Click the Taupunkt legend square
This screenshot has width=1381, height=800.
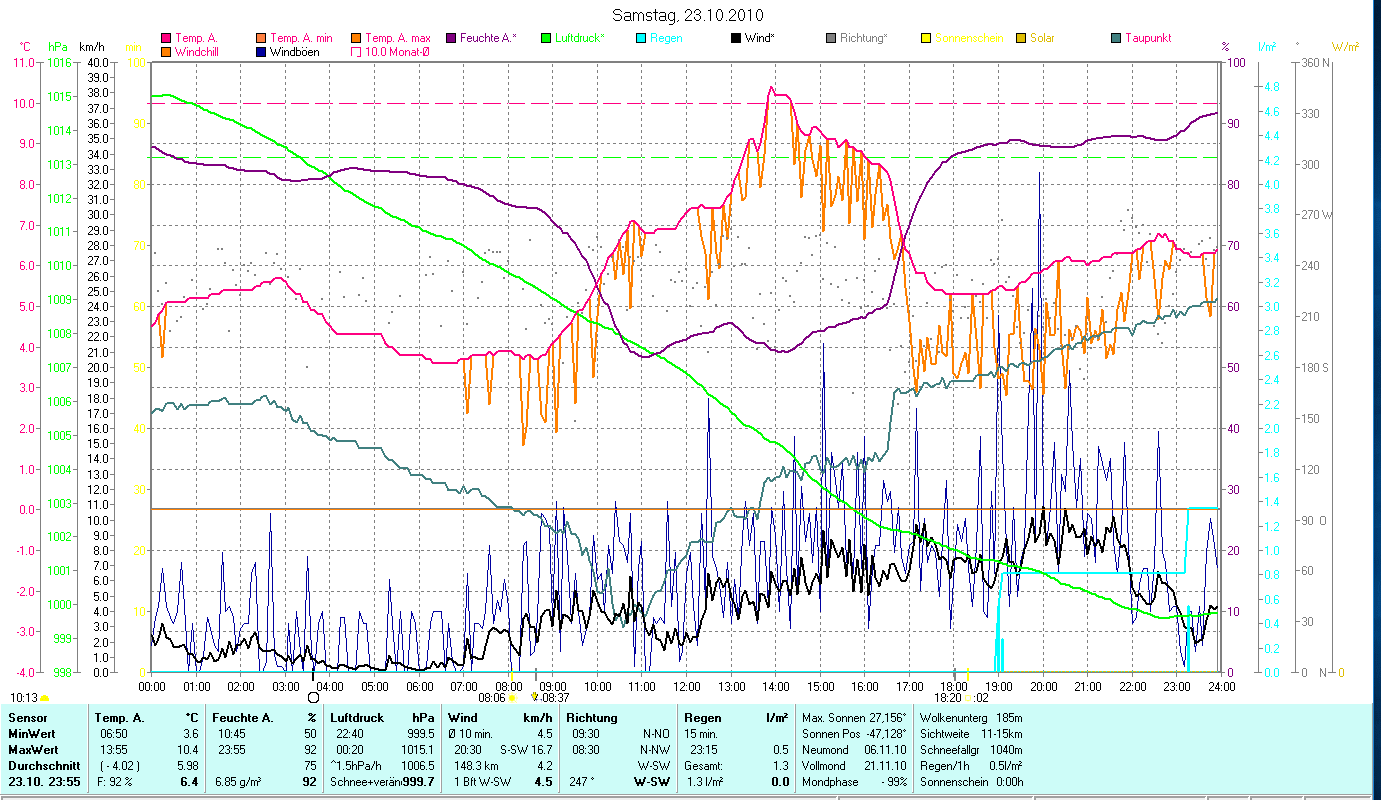coord(1116,39)
